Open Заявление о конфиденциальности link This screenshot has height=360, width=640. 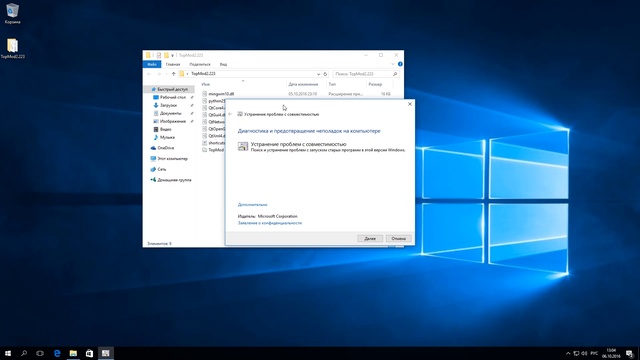click(270, 223)
